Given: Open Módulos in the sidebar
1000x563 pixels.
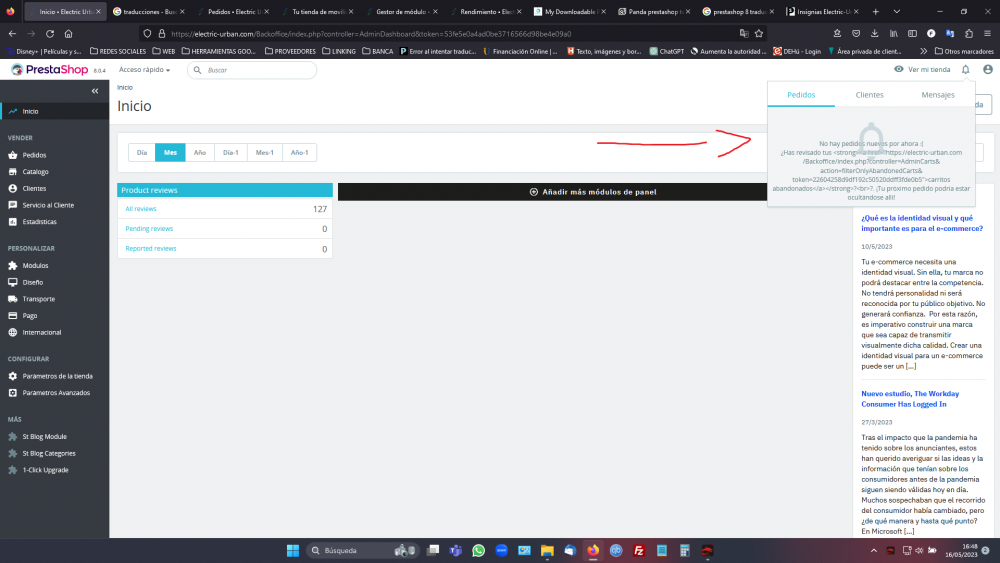Looking at the screenshot, I should (x=35, y=265).
